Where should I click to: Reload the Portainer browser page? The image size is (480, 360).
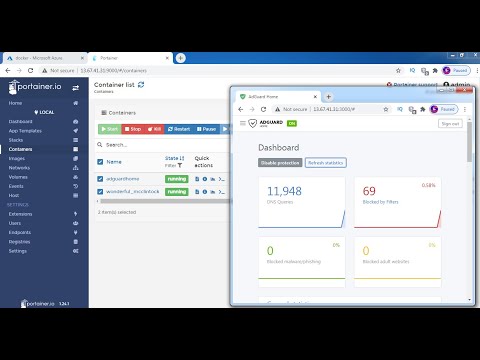30,70
